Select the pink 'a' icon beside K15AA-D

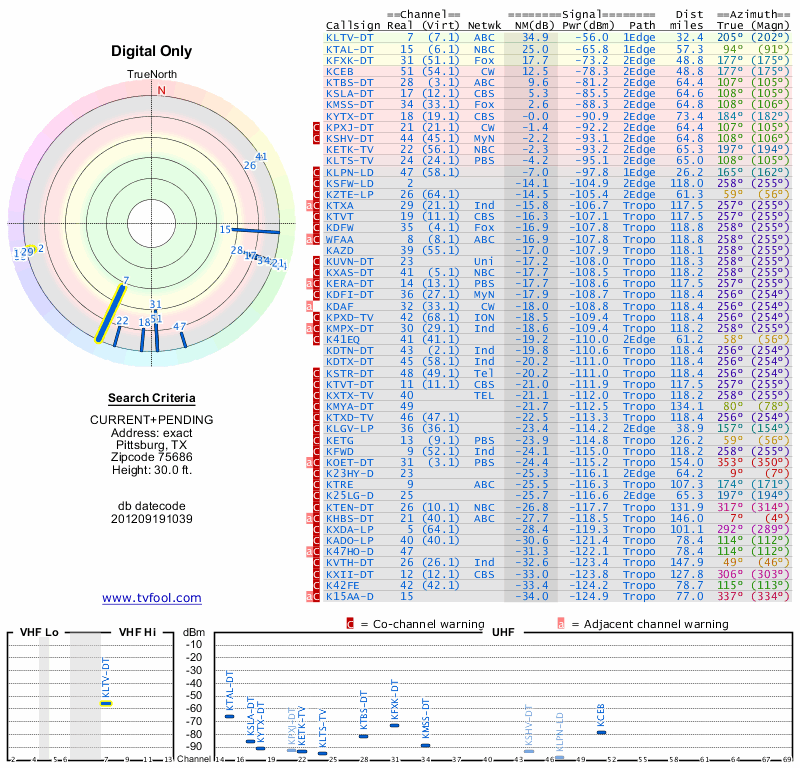click(309, 596)
